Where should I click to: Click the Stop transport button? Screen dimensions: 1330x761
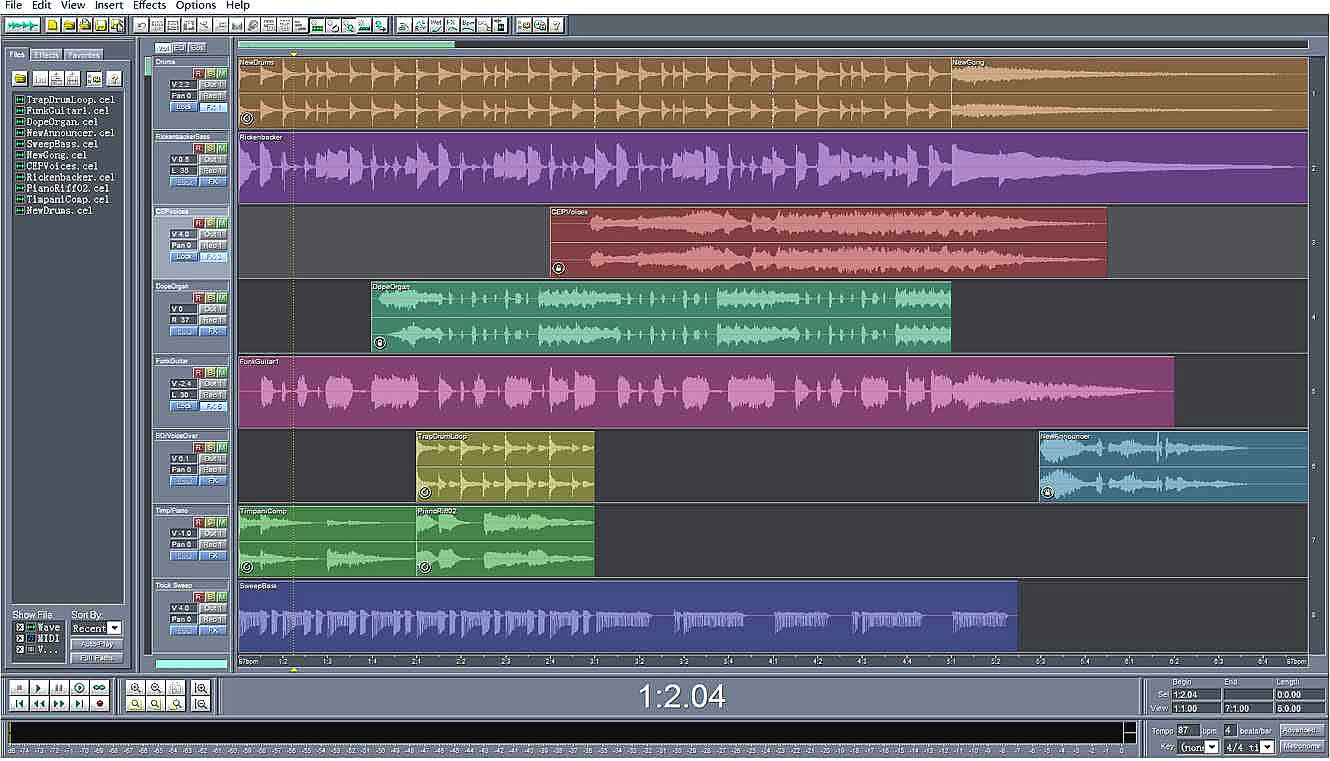coord(19,688)
